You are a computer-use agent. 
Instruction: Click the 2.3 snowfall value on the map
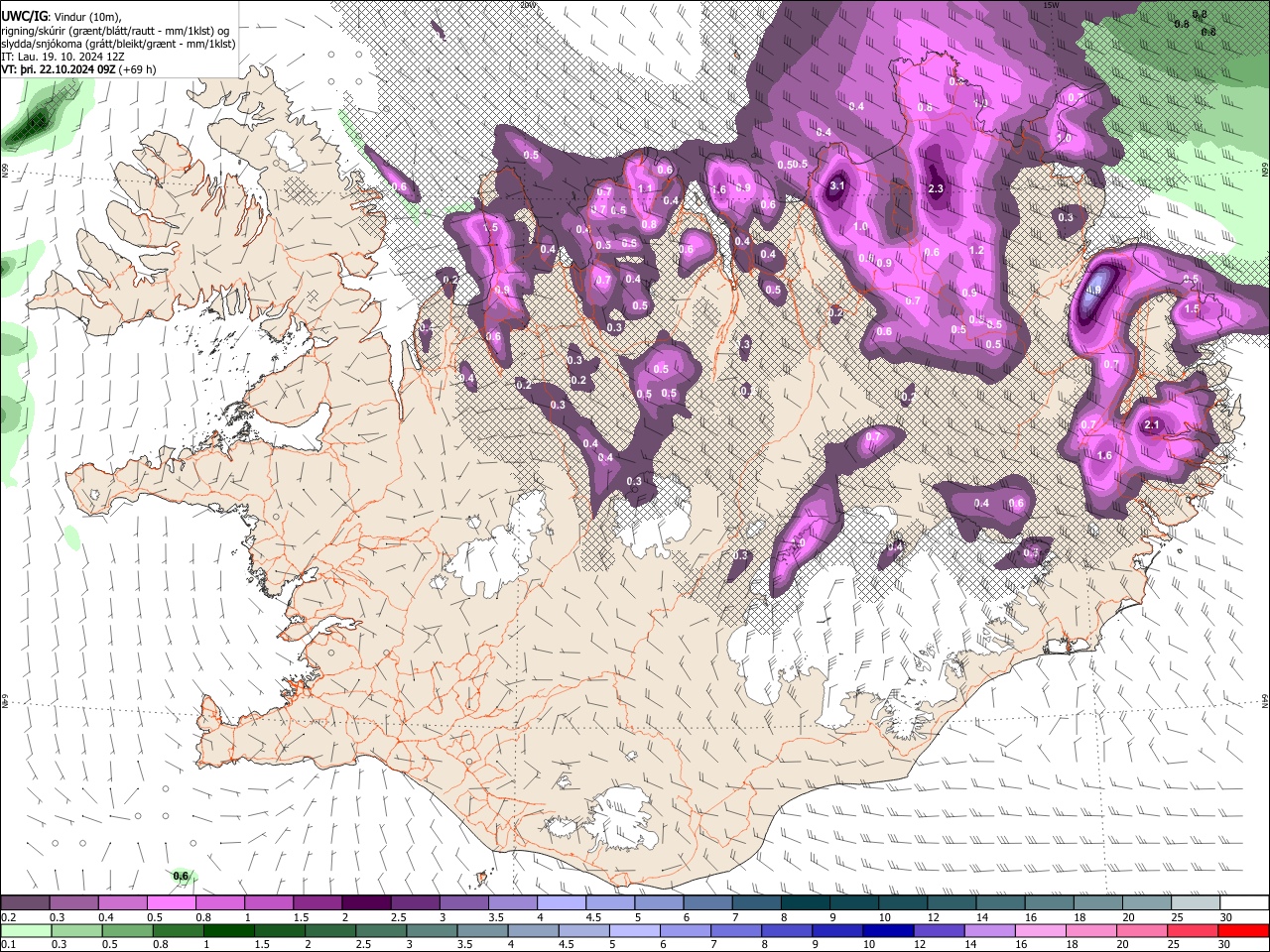click(936, 188)
